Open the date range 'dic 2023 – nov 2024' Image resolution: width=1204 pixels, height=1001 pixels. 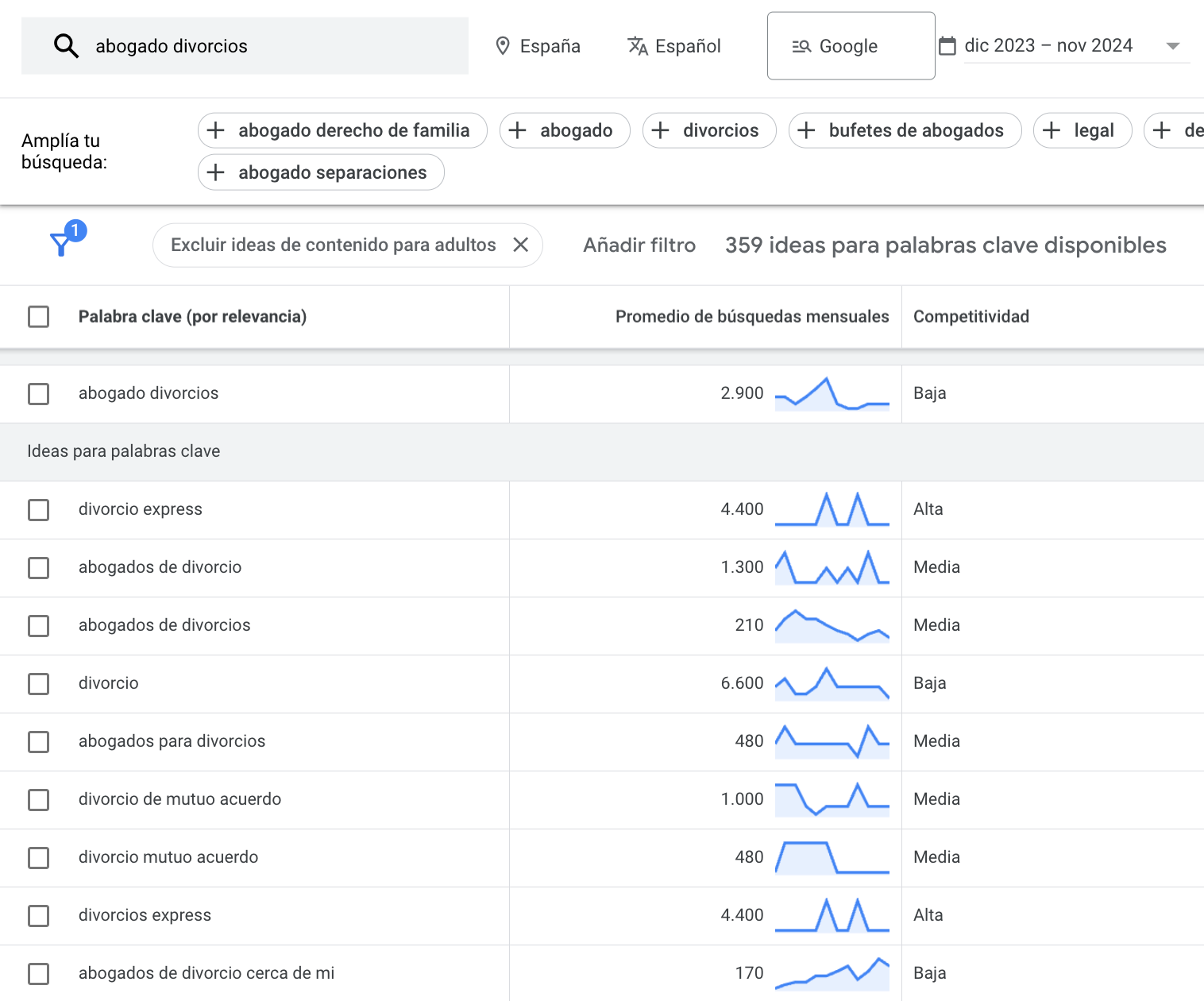click(1048, 45)
